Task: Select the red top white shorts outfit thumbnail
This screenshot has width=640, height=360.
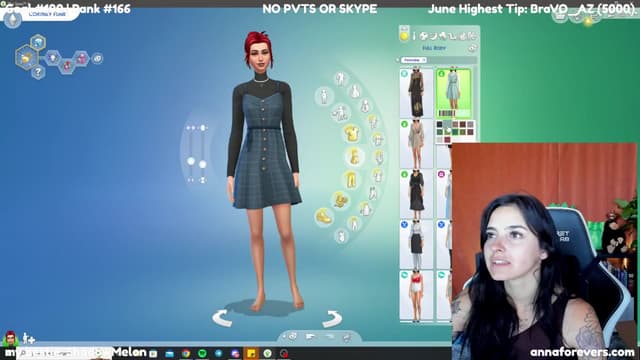Action: (416, 295)
